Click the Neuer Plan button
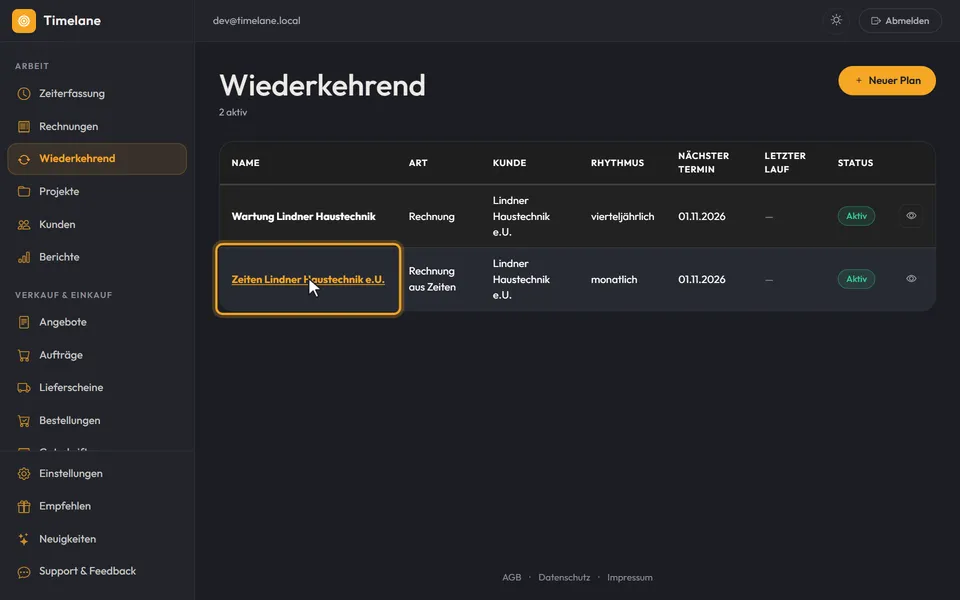 click(887, 80)
